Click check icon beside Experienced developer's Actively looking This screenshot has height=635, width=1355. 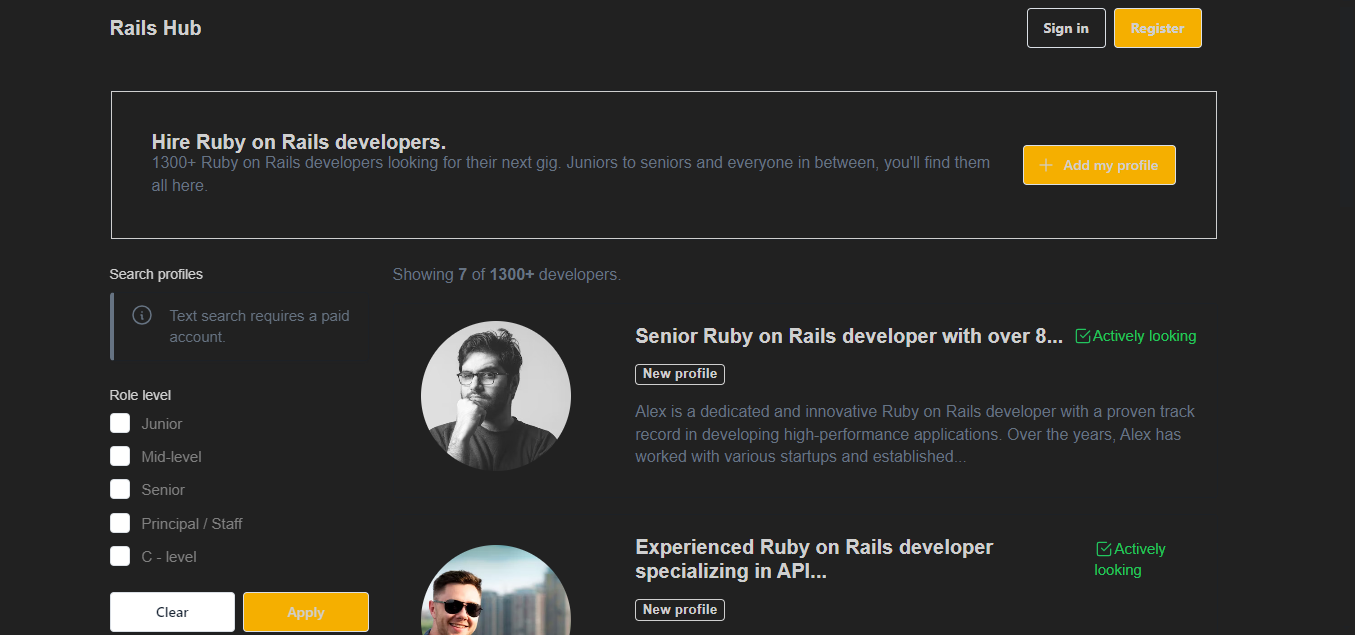click(x=1104, y=549)
